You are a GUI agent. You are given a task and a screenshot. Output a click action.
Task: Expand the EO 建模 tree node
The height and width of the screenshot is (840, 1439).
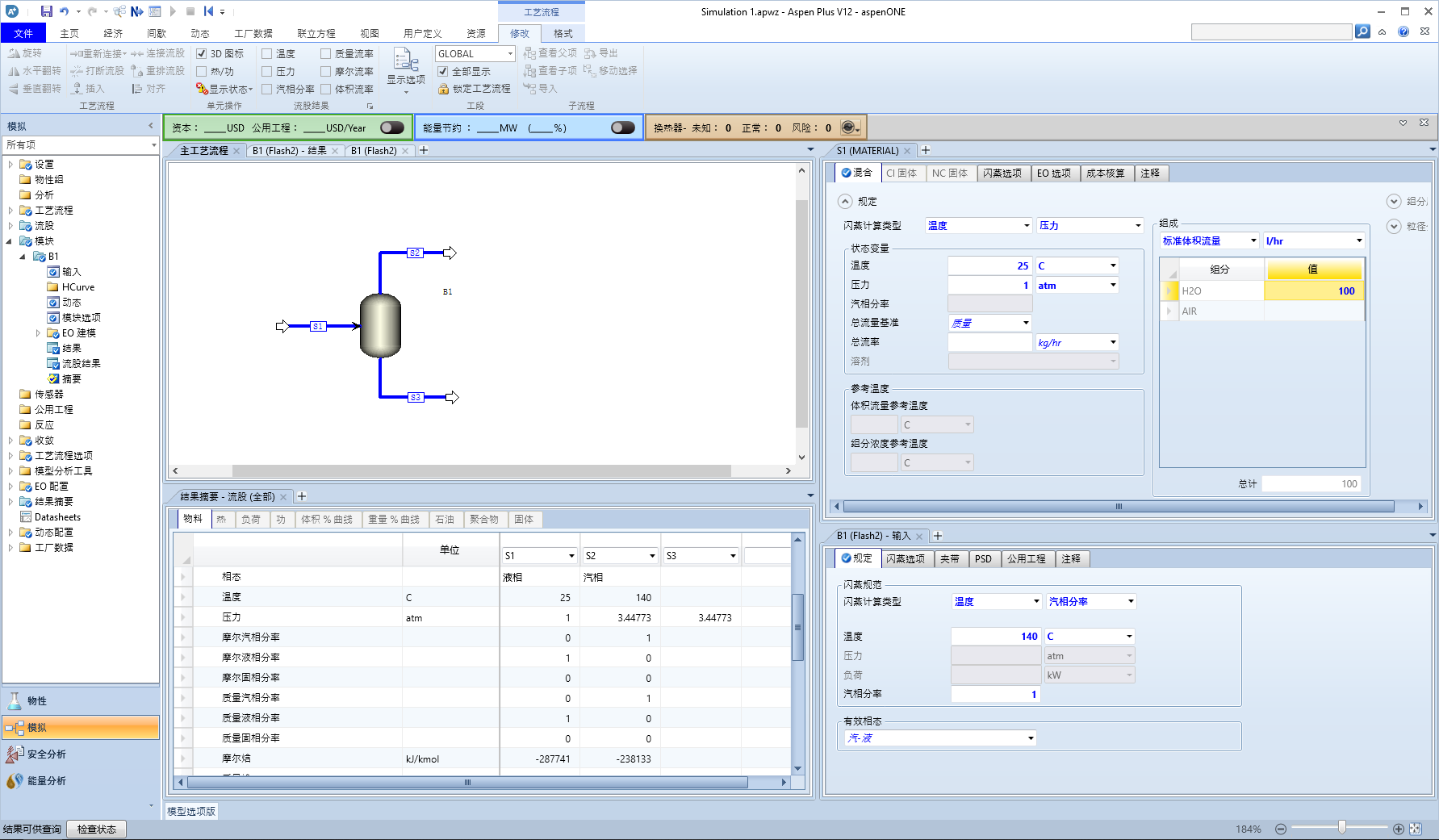coord(38,333)
